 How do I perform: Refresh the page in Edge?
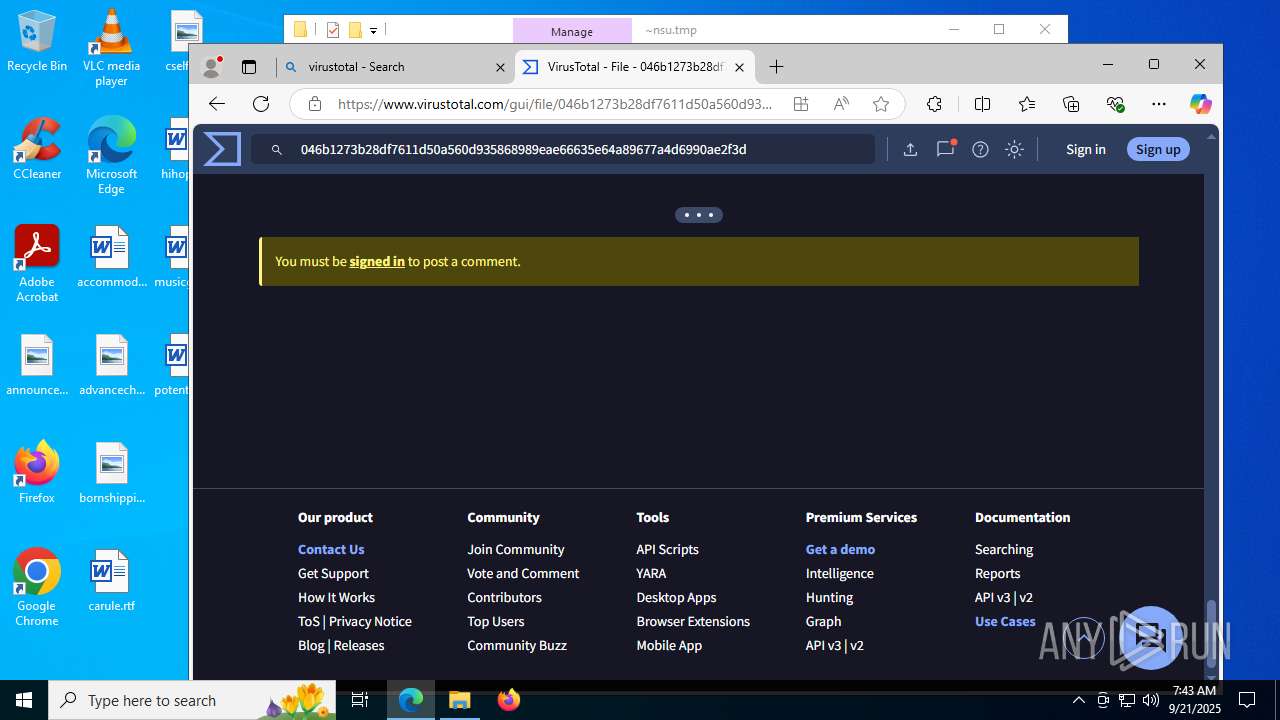pyautogui.click(x=261, y=104)
